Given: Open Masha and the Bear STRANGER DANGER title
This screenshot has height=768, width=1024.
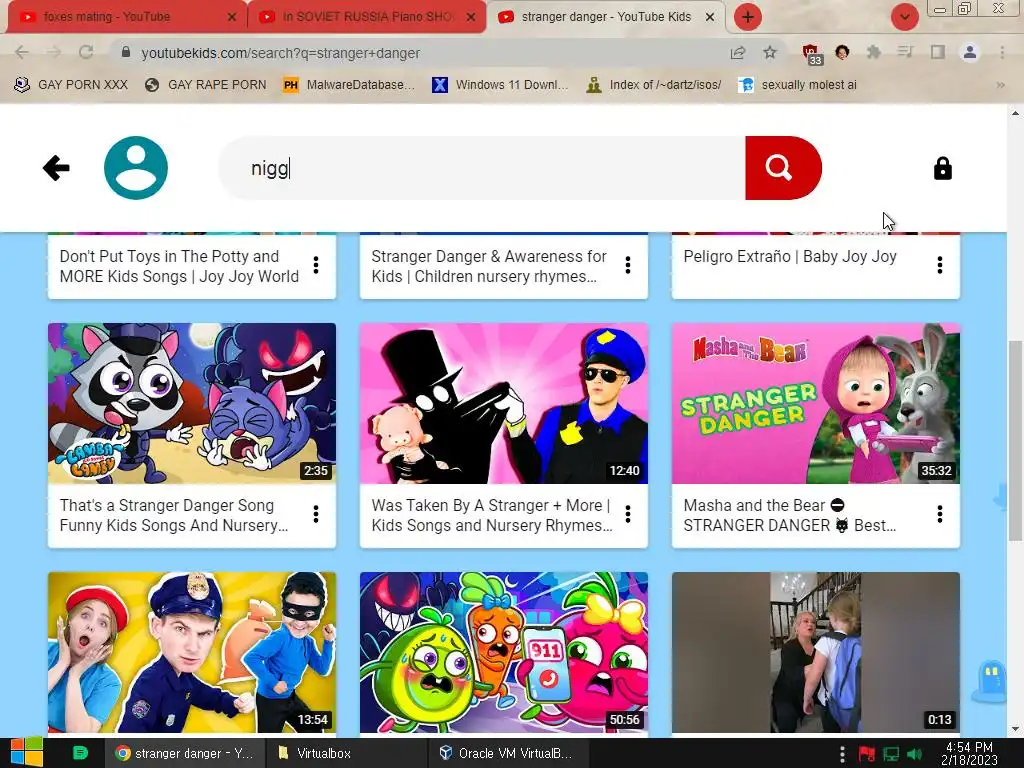Looking at the screenshot, I should 790,515.
